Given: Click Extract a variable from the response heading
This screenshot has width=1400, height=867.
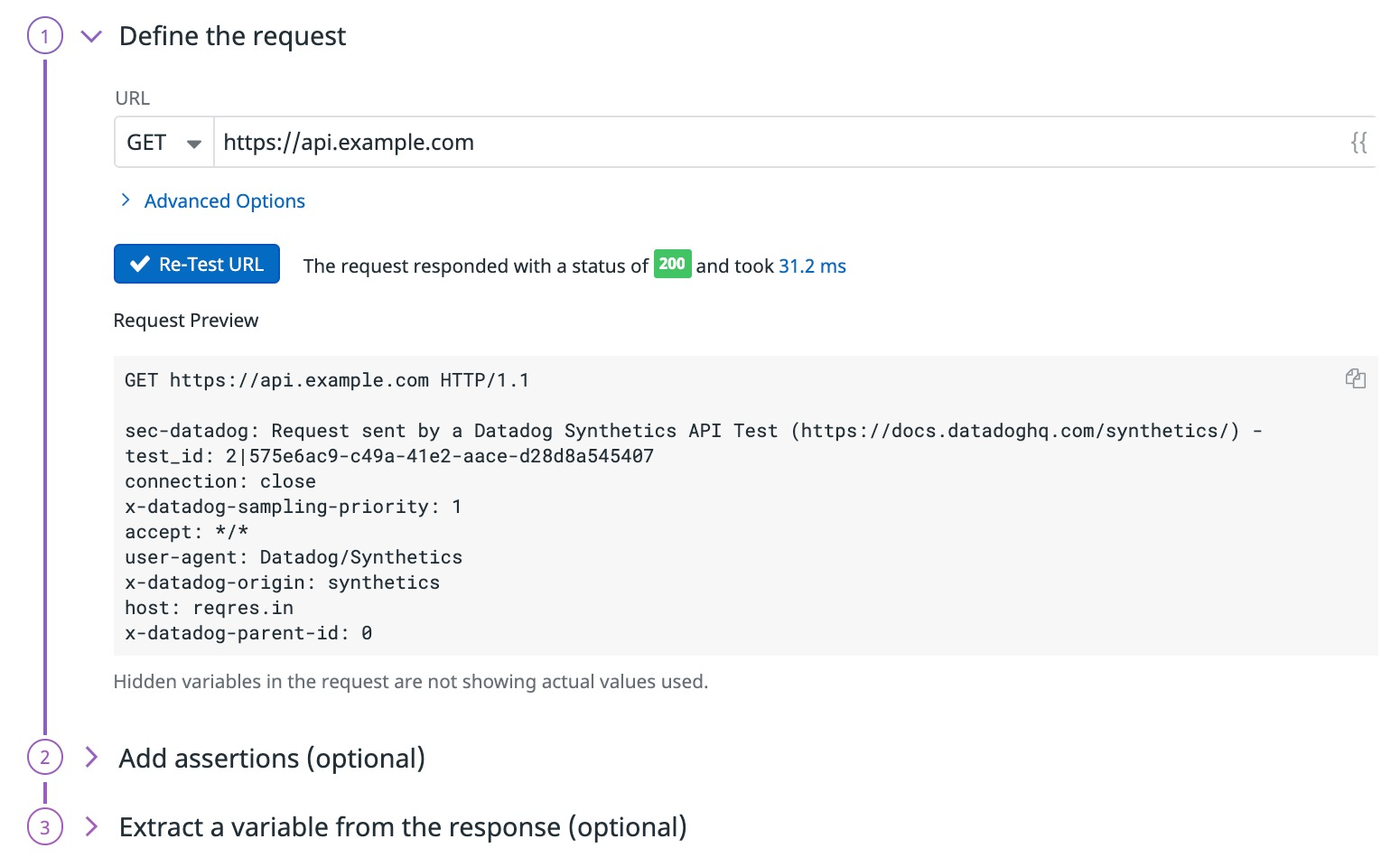Looking at the screenshot, I should [403, 826].
